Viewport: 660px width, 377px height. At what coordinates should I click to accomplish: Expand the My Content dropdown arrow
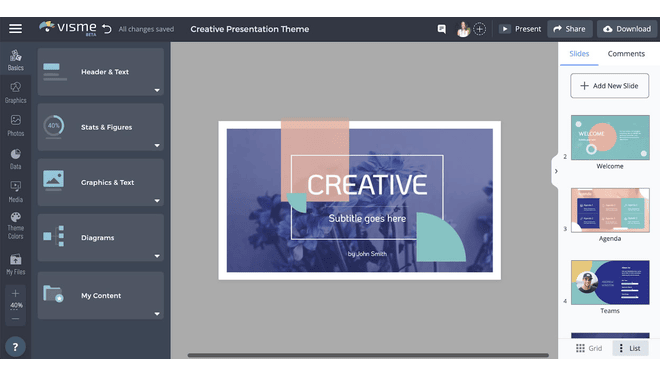(157, 313)
